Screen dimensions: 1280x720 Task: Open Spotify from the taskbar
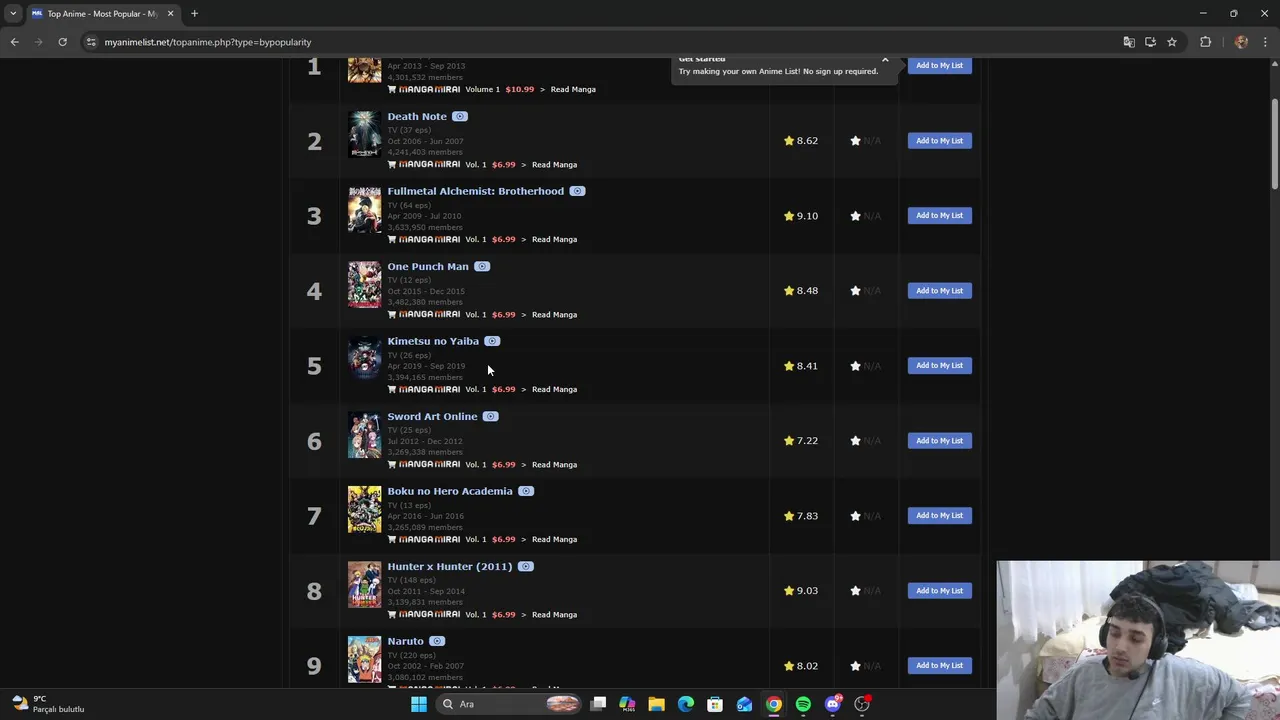tap(803, 704)
